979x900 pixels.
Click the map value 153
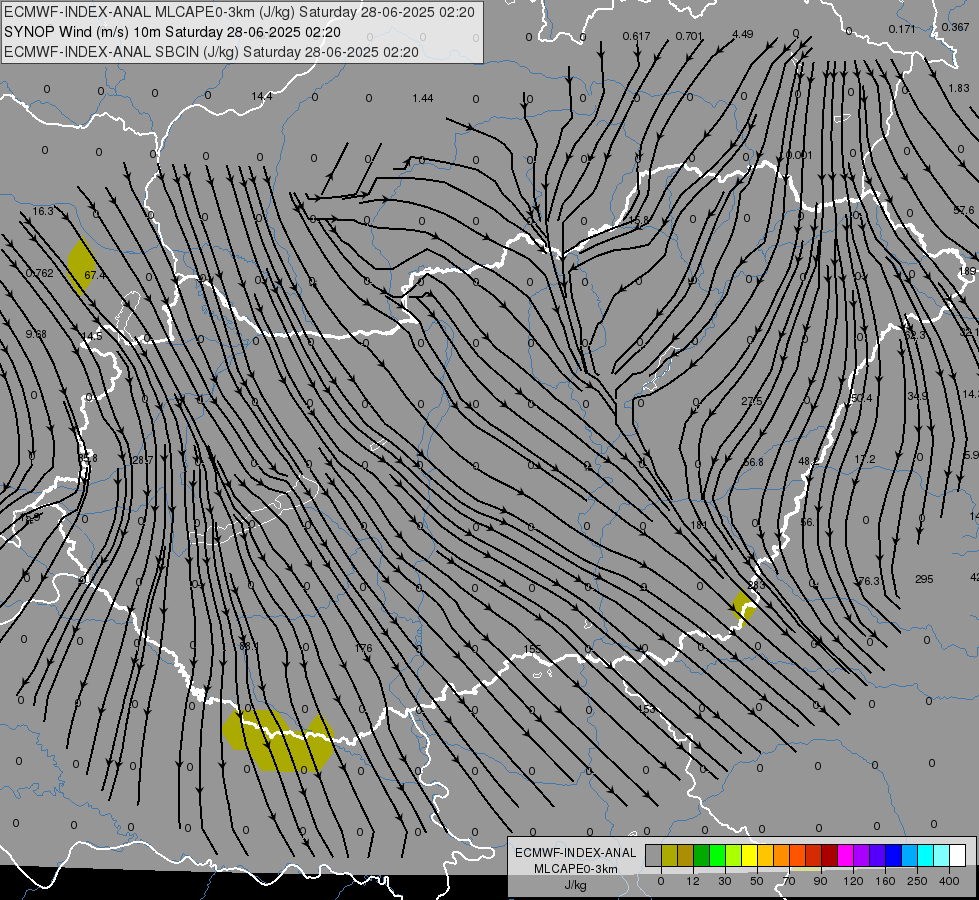(x=647, y=709)
